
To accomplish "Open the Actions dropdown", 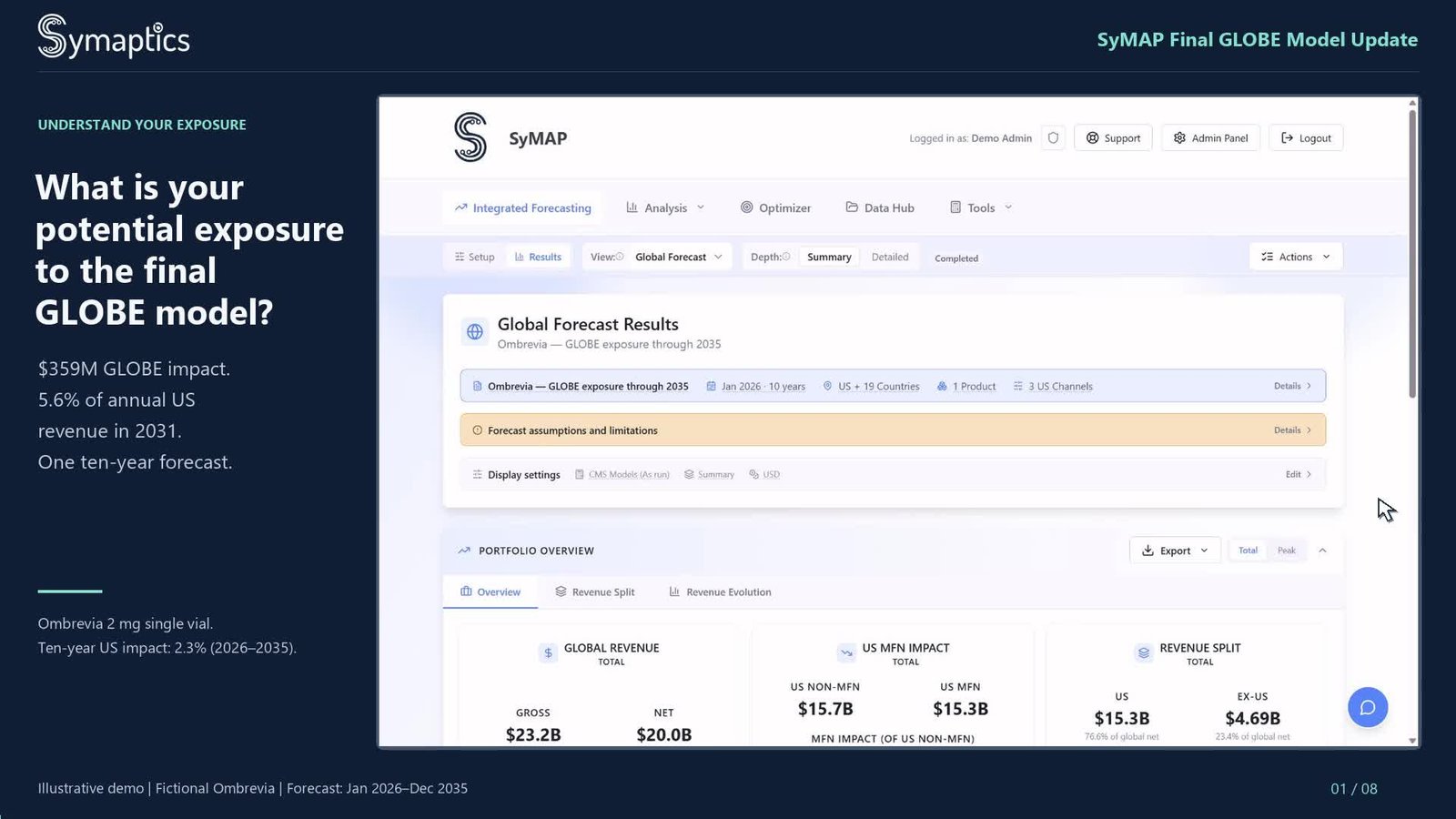I will pos(1296,257).
